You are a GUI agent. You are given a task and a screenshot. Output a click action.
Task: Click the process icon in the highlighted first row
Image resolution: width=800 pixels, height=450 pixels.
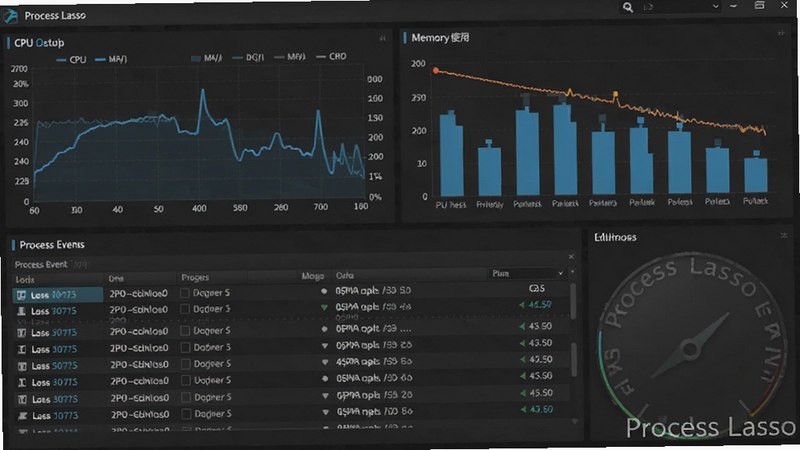21,295
